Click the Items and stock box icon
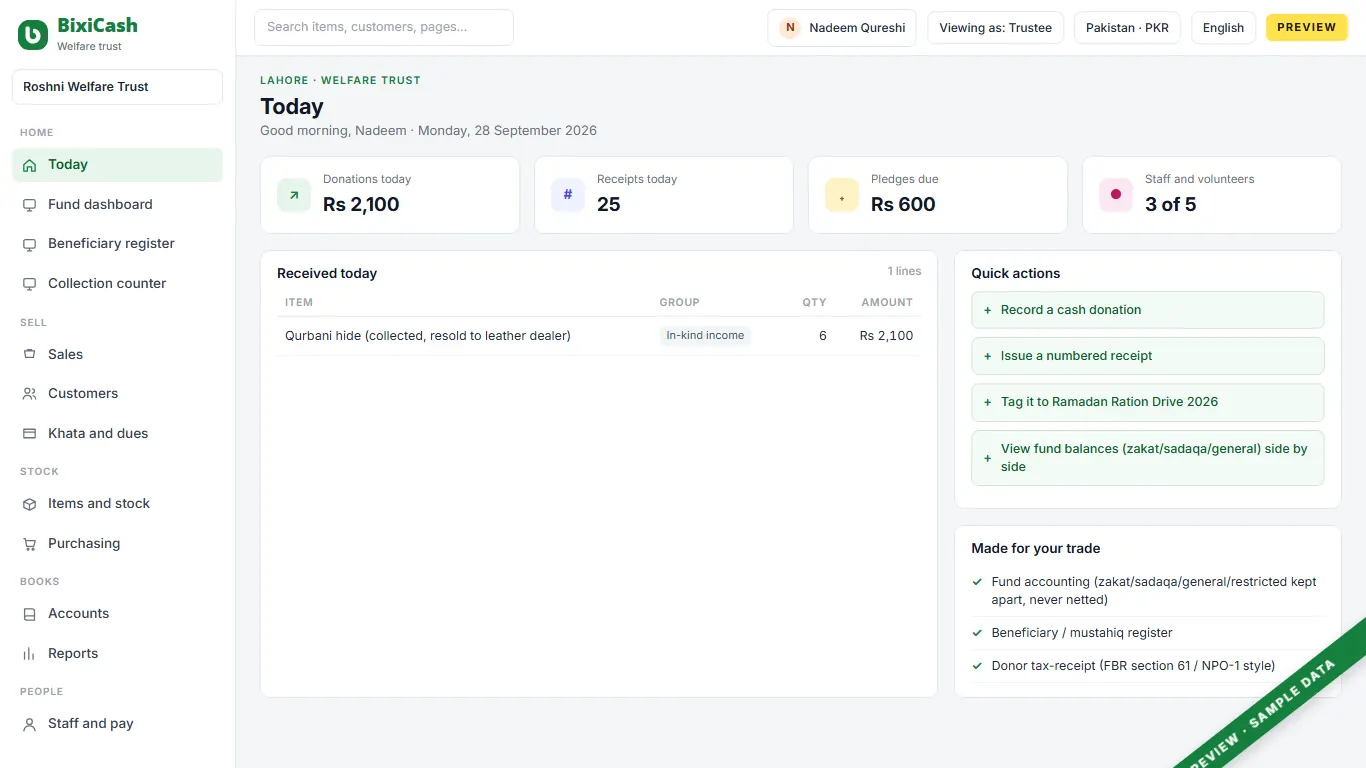Screen dimensions: 1366x768 29,504
